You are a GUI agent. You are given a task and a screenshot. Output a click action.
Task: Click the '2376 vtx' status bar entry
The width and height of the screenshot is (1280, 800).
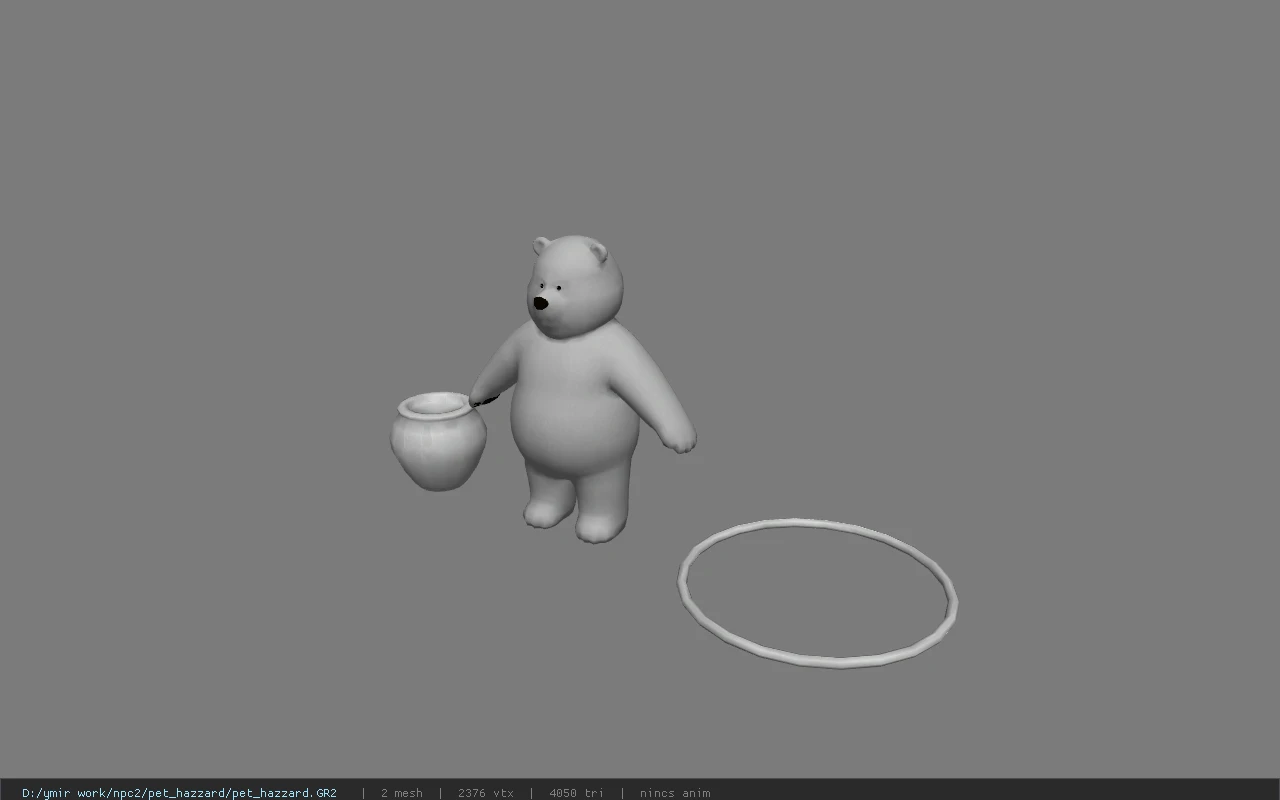click(x=486, y=793)
